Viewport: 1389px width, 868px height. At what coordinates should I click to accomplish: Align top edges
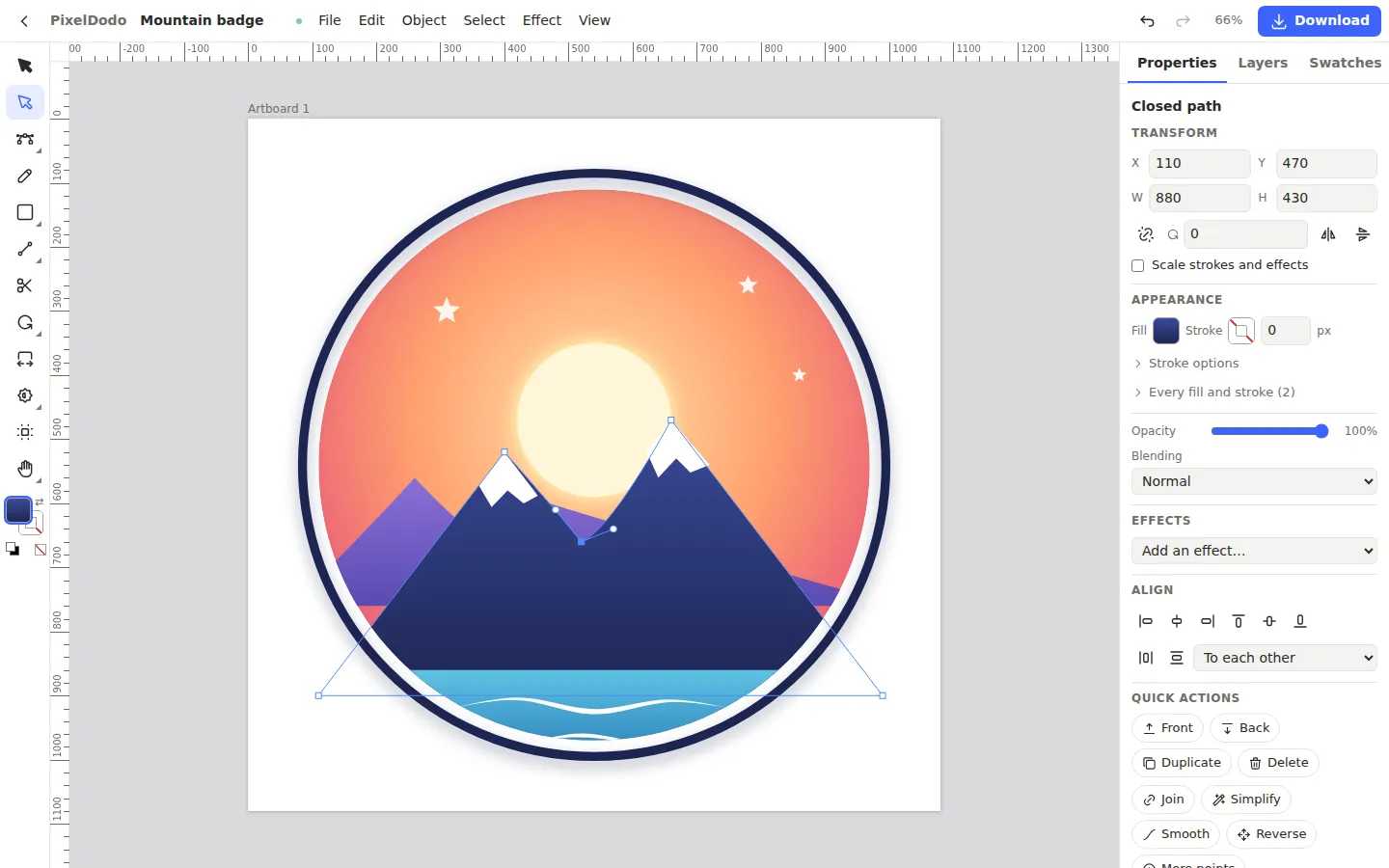click(x=1239, y=621)
